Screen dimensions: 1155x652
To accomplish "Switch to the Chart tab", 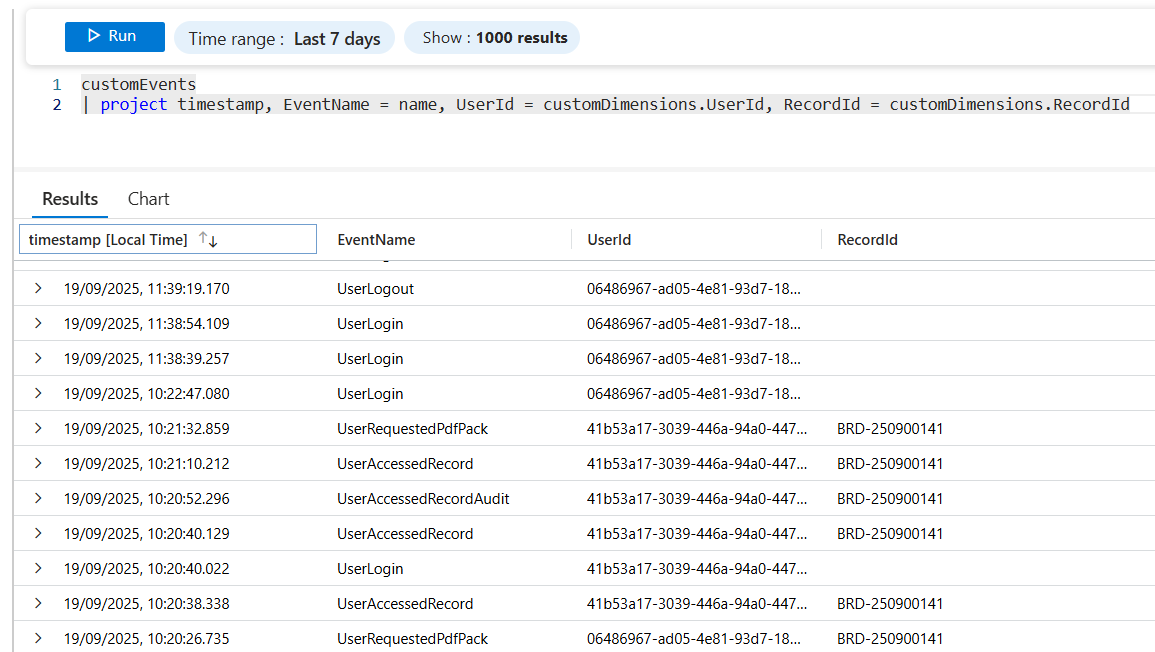I will point(148,199).
